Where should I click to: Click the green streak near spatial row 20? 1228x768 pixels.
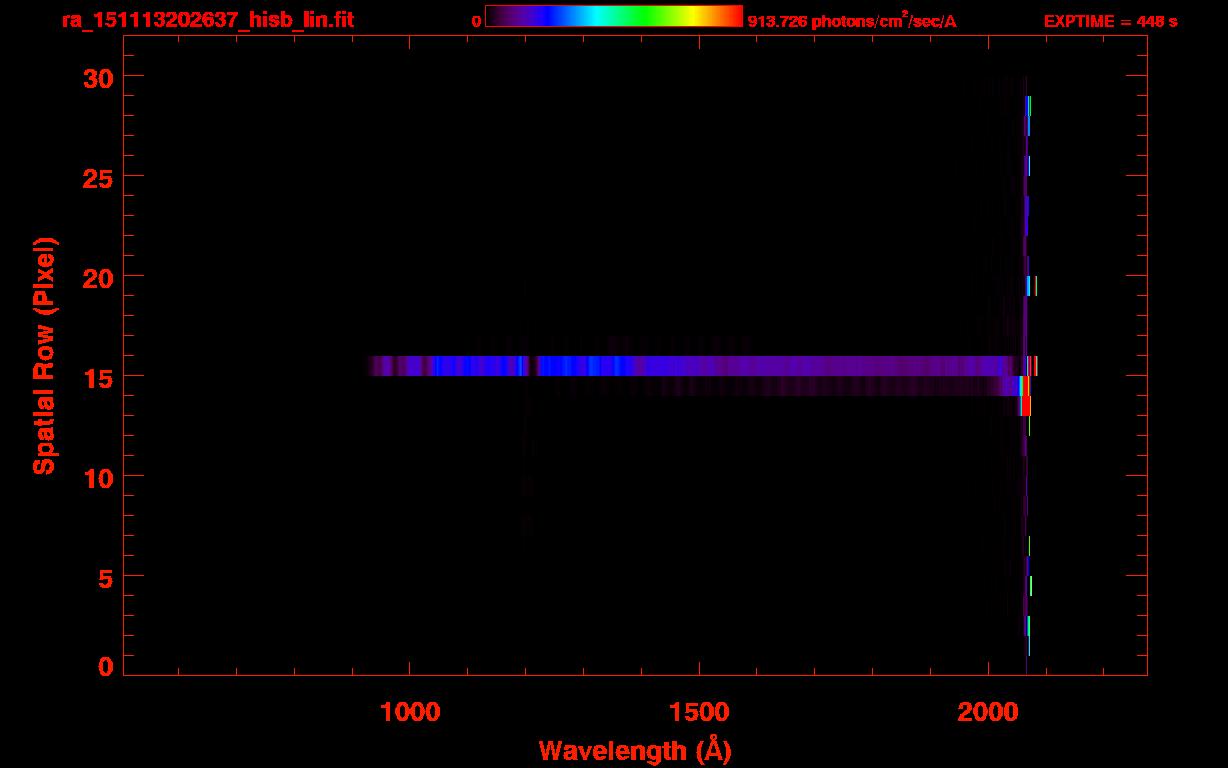tap(1036, 285)
